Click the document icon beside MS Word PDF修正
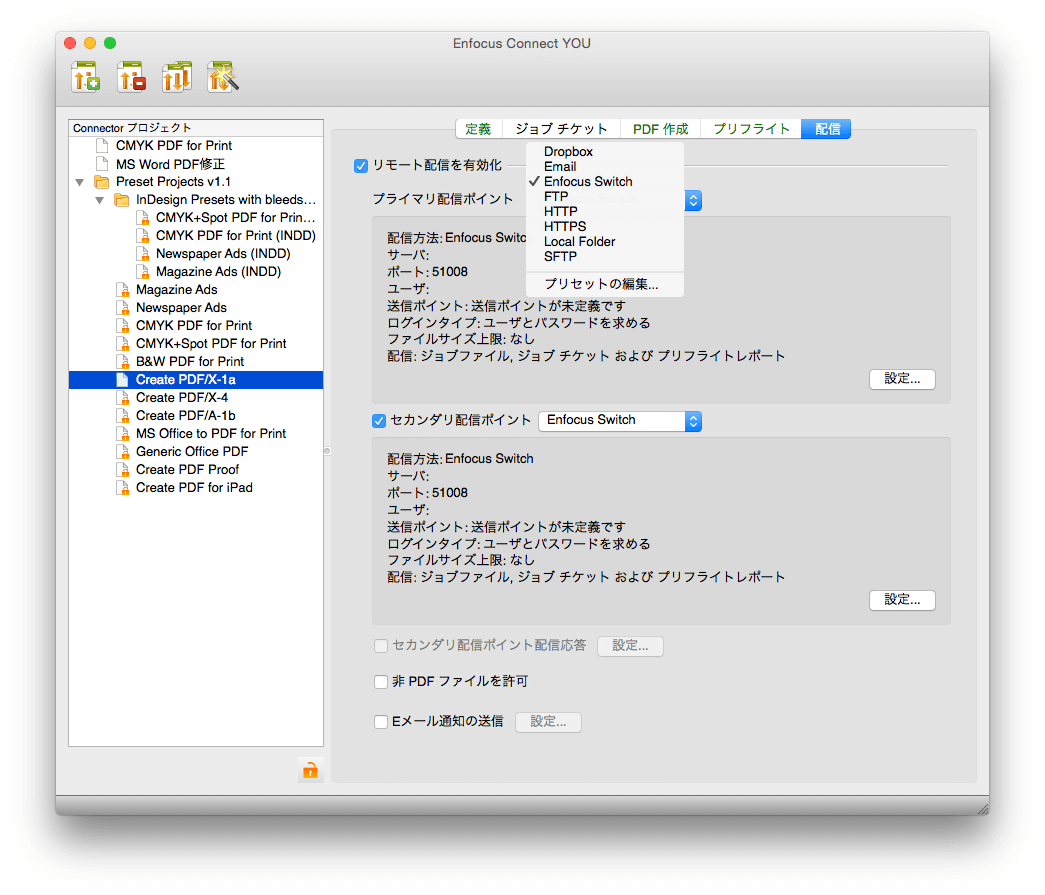Image resolution: width=1045 pixels, height=895 pixels. pos(102,164)
